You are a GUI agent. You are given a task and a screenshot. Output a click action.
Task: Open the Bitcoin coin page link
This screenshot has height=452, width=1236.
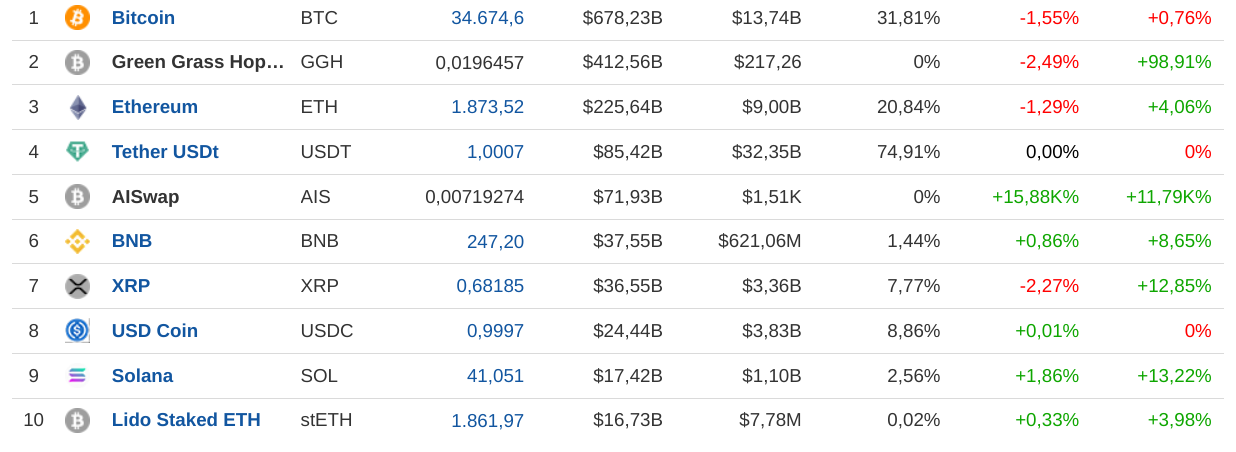coord(143,18)
